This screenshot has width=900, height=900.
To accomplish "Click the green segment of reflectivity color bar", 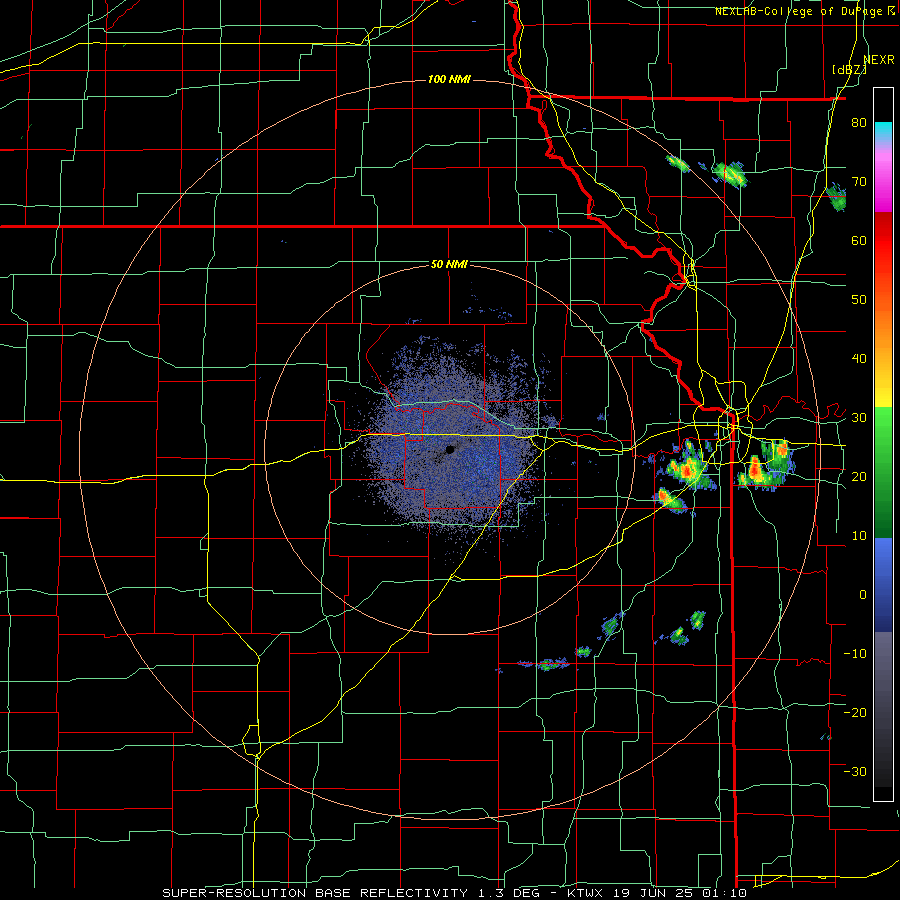I will click(883, 472).
